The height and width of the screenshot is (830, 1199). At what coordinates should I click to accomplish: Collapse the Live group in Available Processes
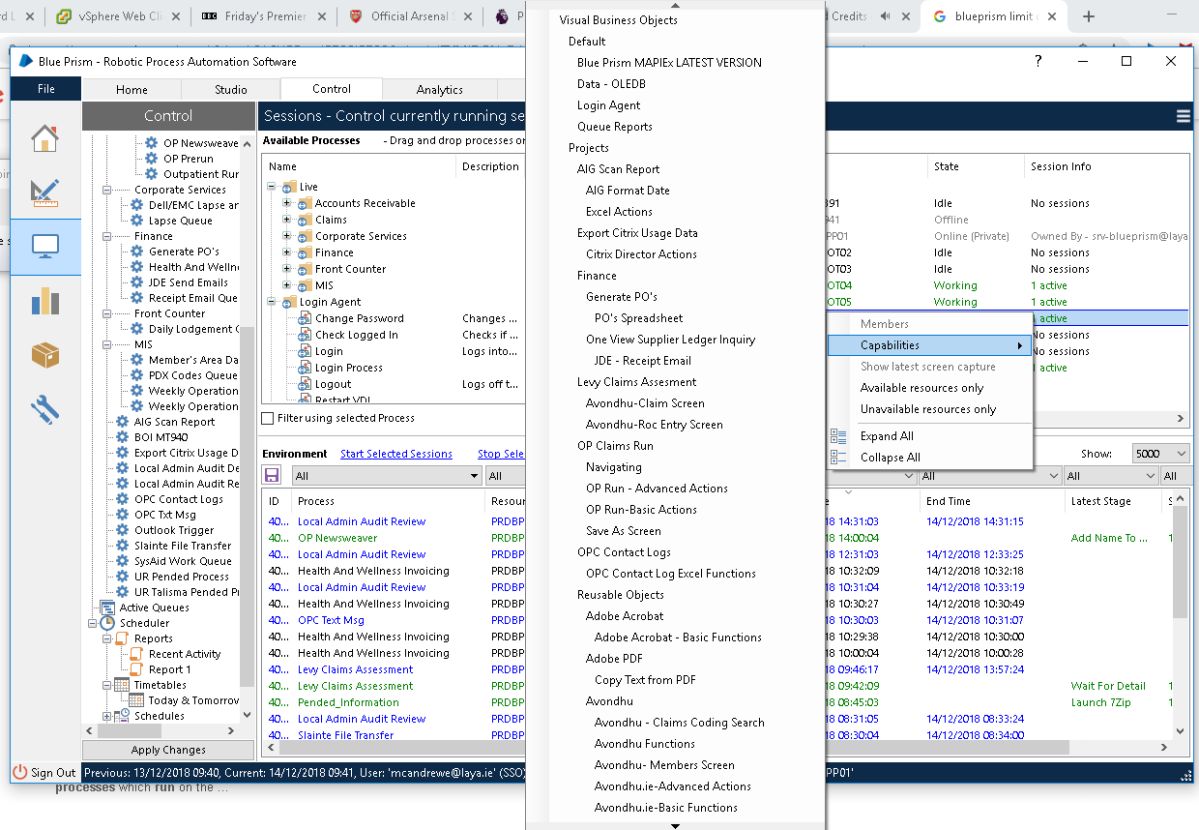click(x=271, y=186)
